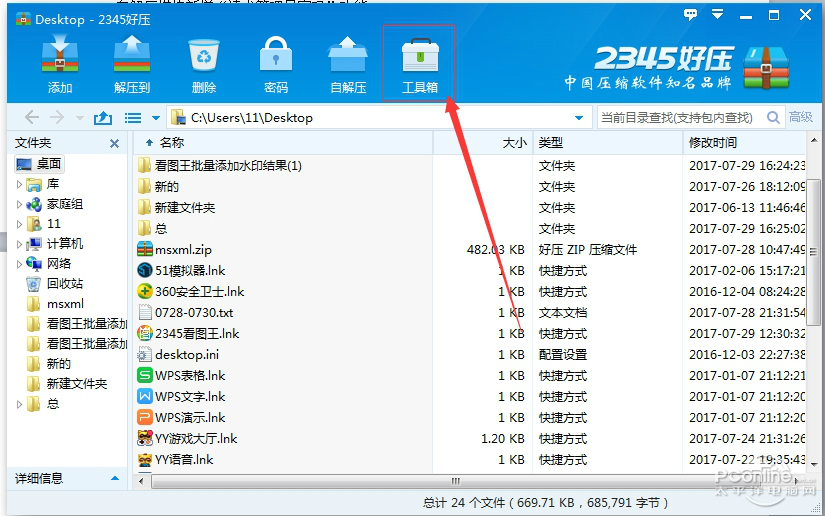This screenshot has height=516, width=825.
Task: Click the 好压 ZIP 压缩文件 type cell
Action: [588, 249]
